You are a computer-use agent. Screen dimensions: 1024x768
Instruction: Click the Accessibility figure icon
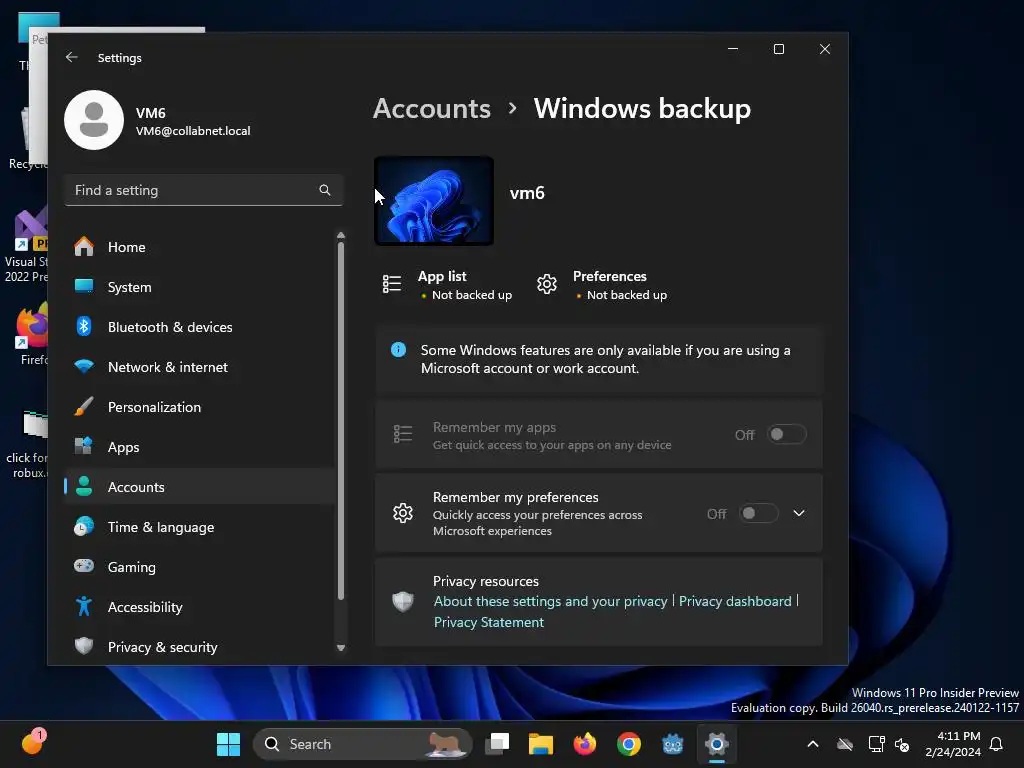click(x=84, y=606)
